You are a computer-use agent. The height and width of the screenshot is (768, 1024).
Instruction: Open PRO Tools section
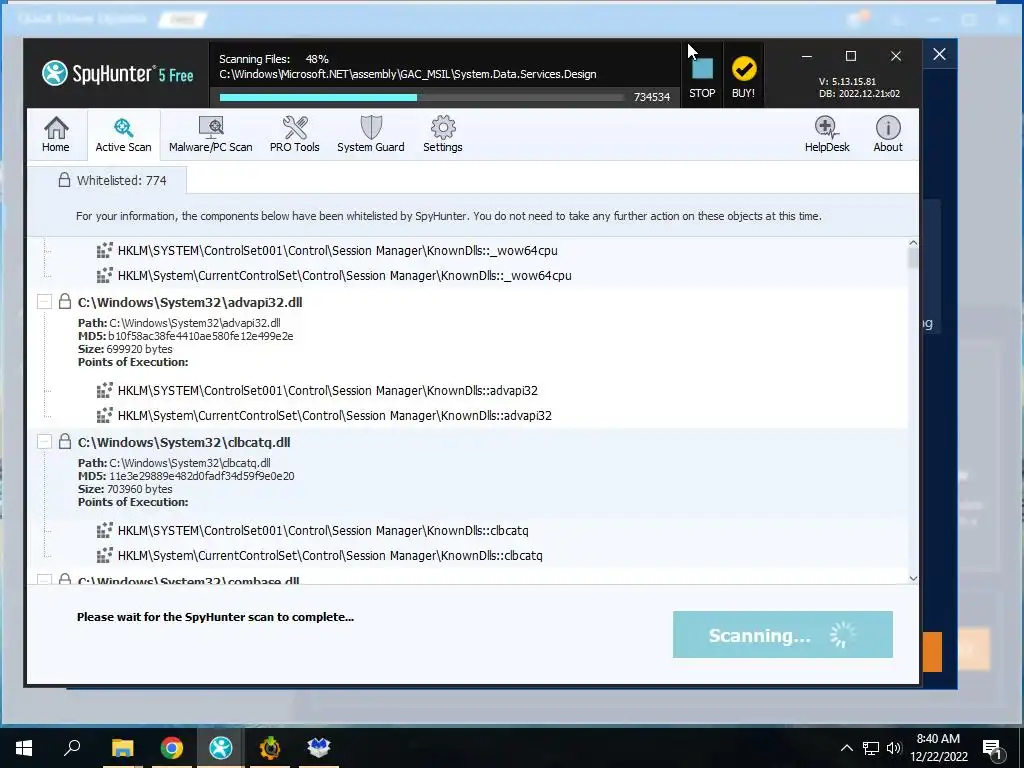point(295,135)
